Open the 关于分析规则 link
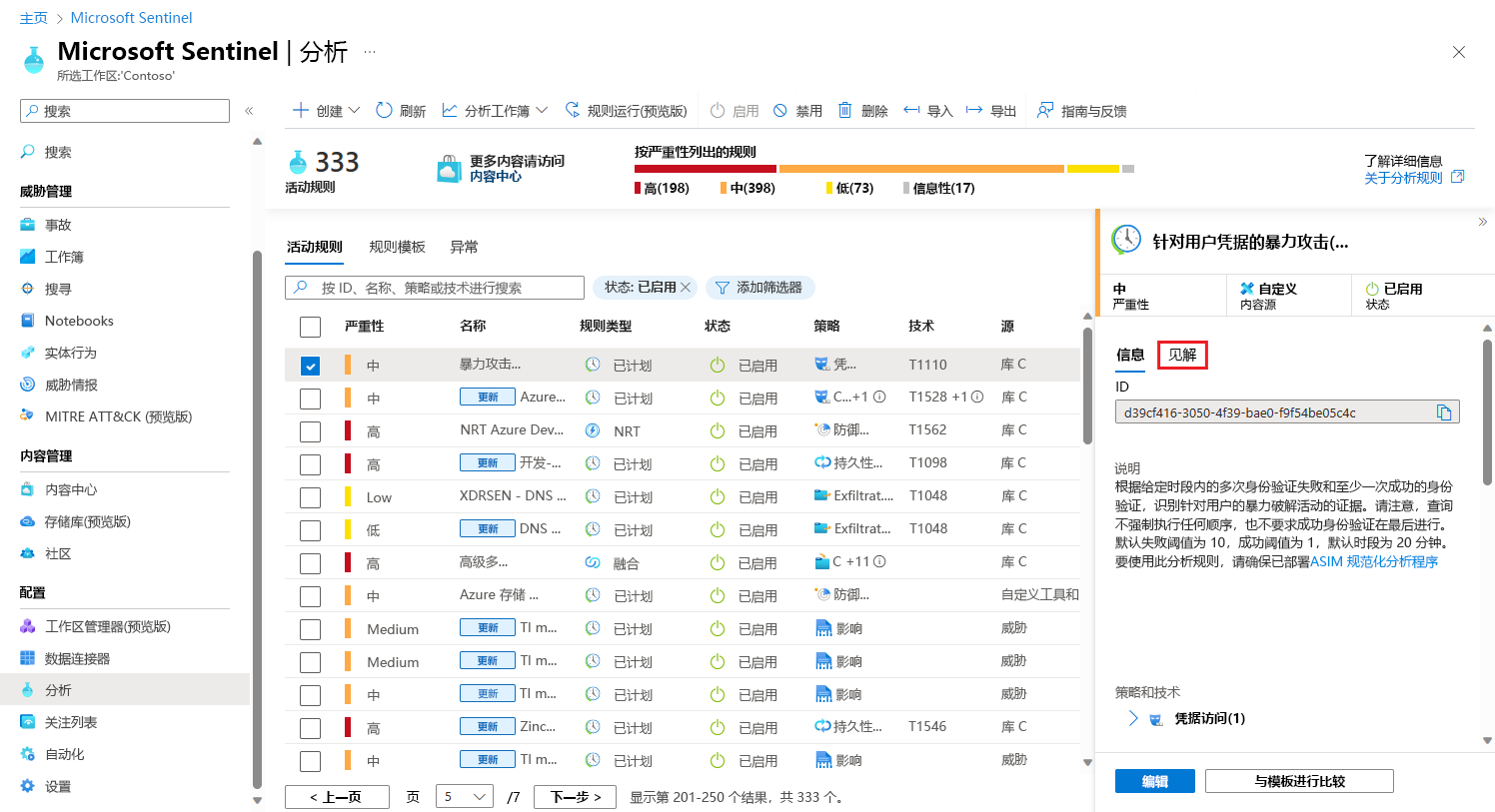This screenshot has height=812, width=1495. 1403,178
